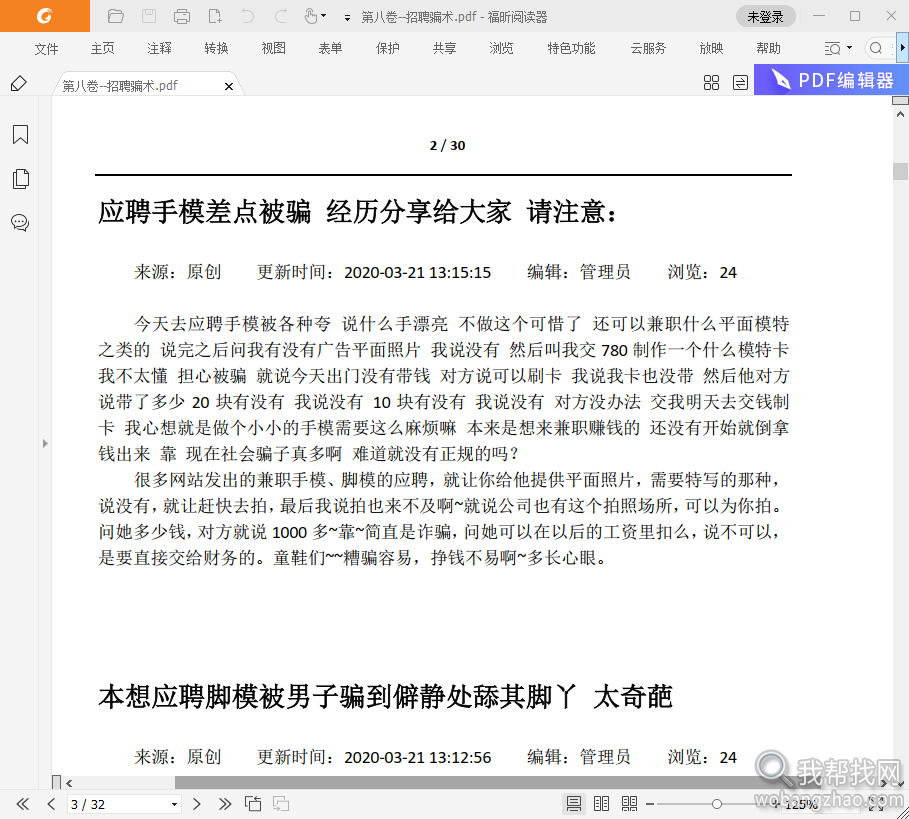
Task: Click the next view icon
Action: [281, 804]
